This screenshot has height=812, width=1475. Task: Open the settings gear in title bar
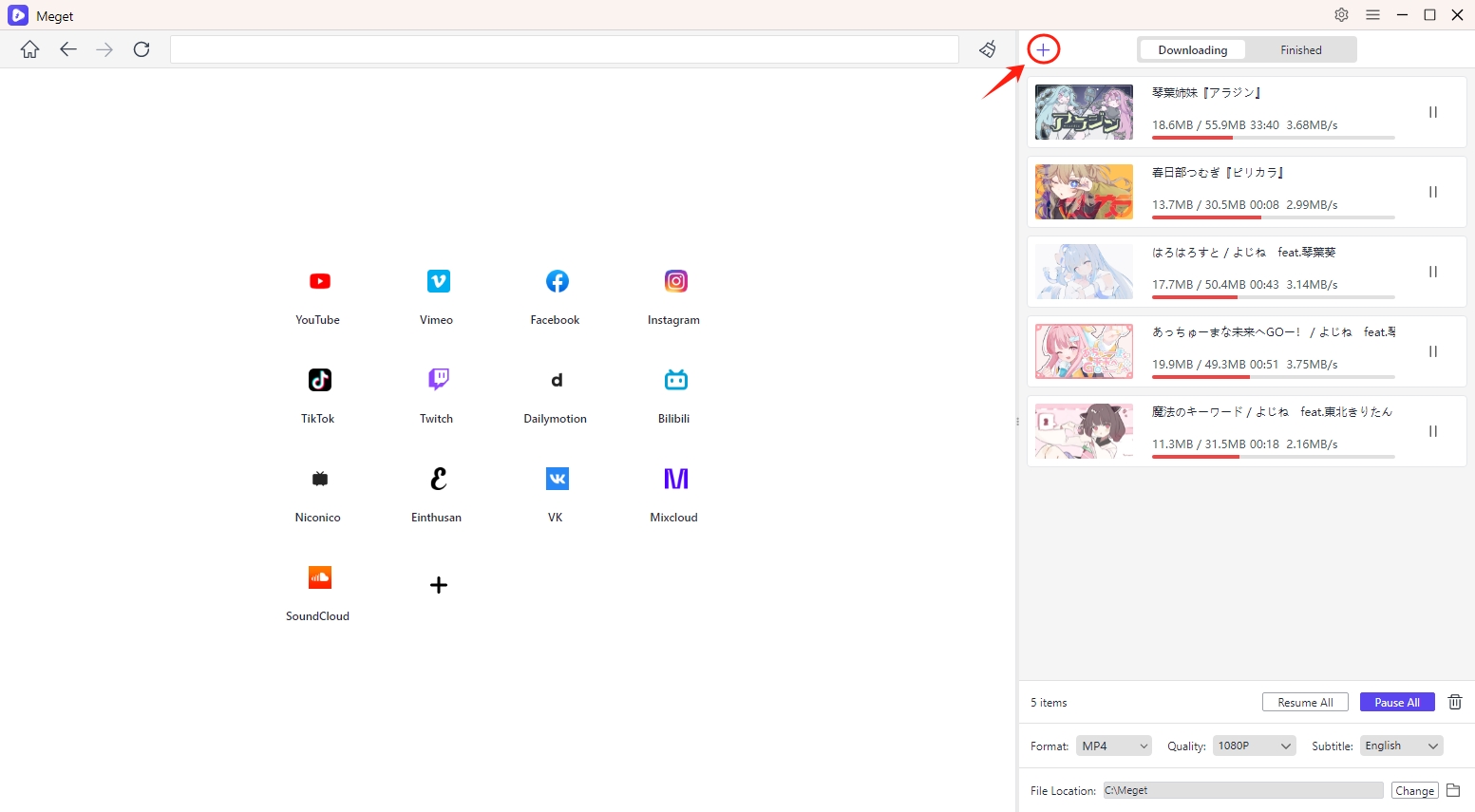pyautogui.click(x=1341, y=15)
